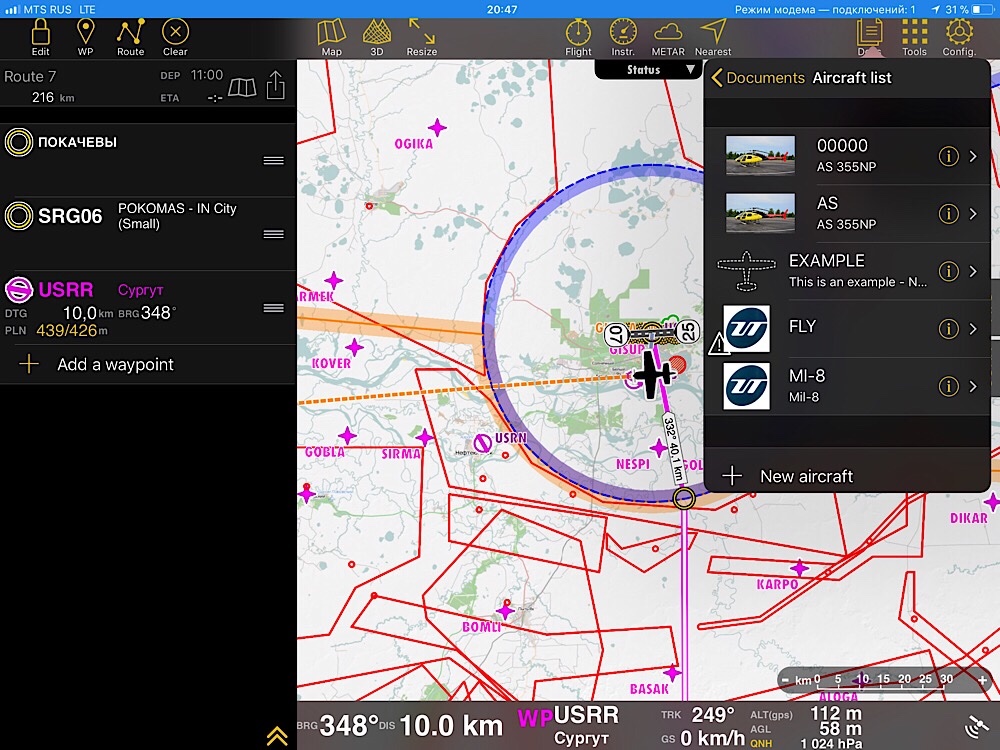Open the Nearest airports tool
This screenshot has height=750, width=1000.
(x=712, y=37)
